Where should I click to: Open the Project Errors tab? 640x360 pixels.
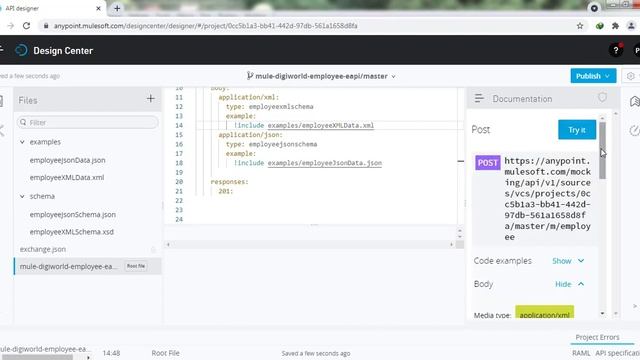(x=597, y=337)
